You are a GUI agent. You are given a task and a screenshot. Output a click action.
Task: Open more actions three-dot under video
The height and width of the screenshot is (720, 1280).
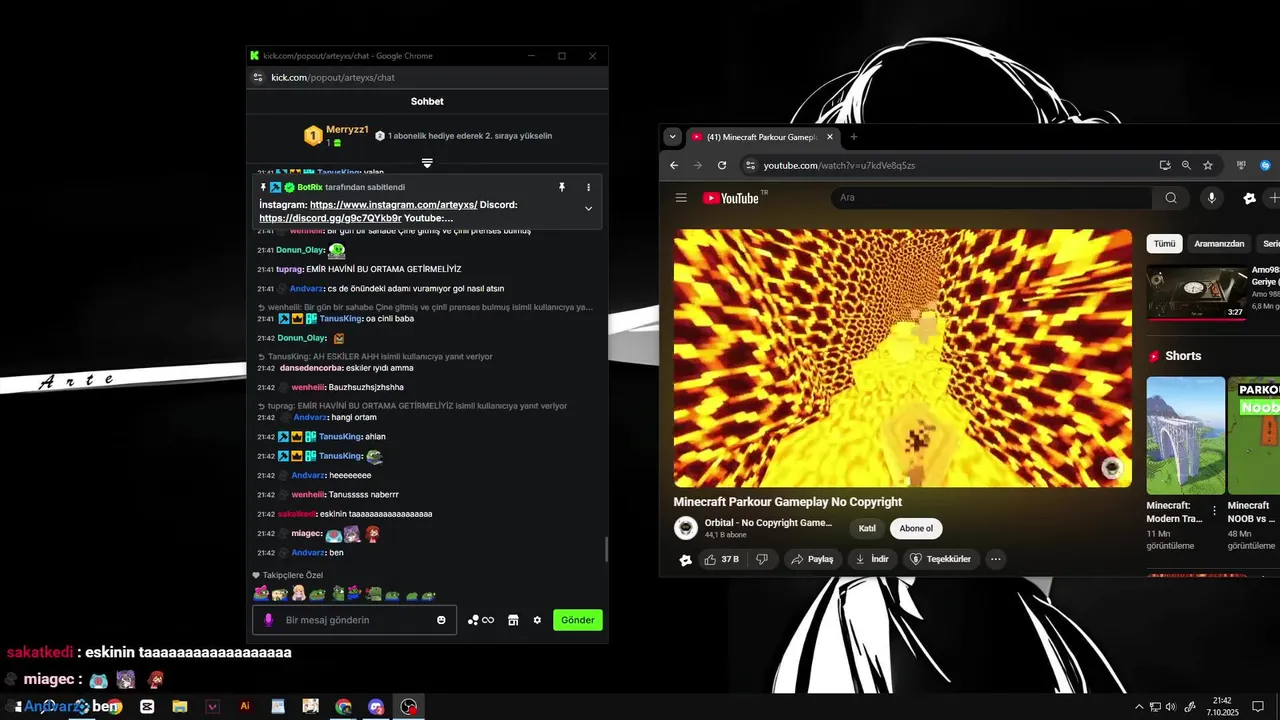click(x=996, y=559)
